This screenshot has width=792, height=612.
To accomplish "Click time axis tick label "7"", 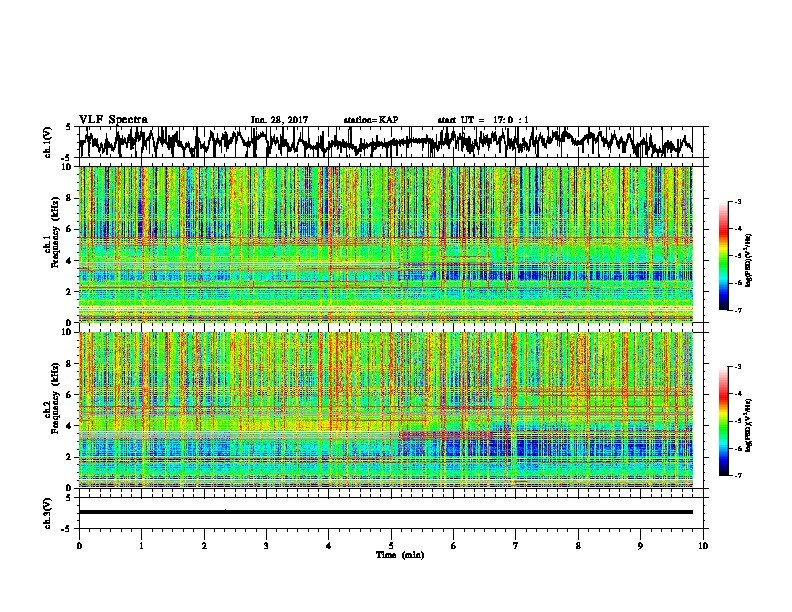I will pyautogui.click(x=516, y=546).
